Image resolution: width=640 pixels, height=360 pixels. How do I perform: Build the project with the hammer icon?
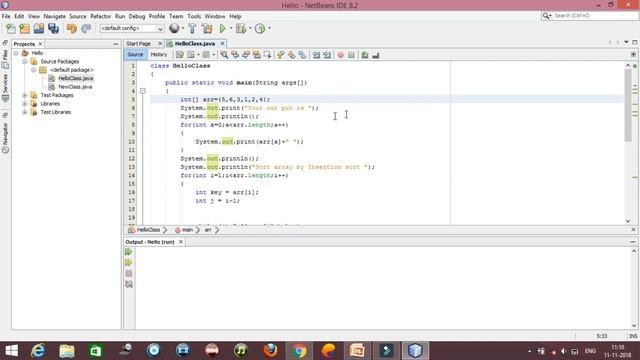(x=192, y=29)
